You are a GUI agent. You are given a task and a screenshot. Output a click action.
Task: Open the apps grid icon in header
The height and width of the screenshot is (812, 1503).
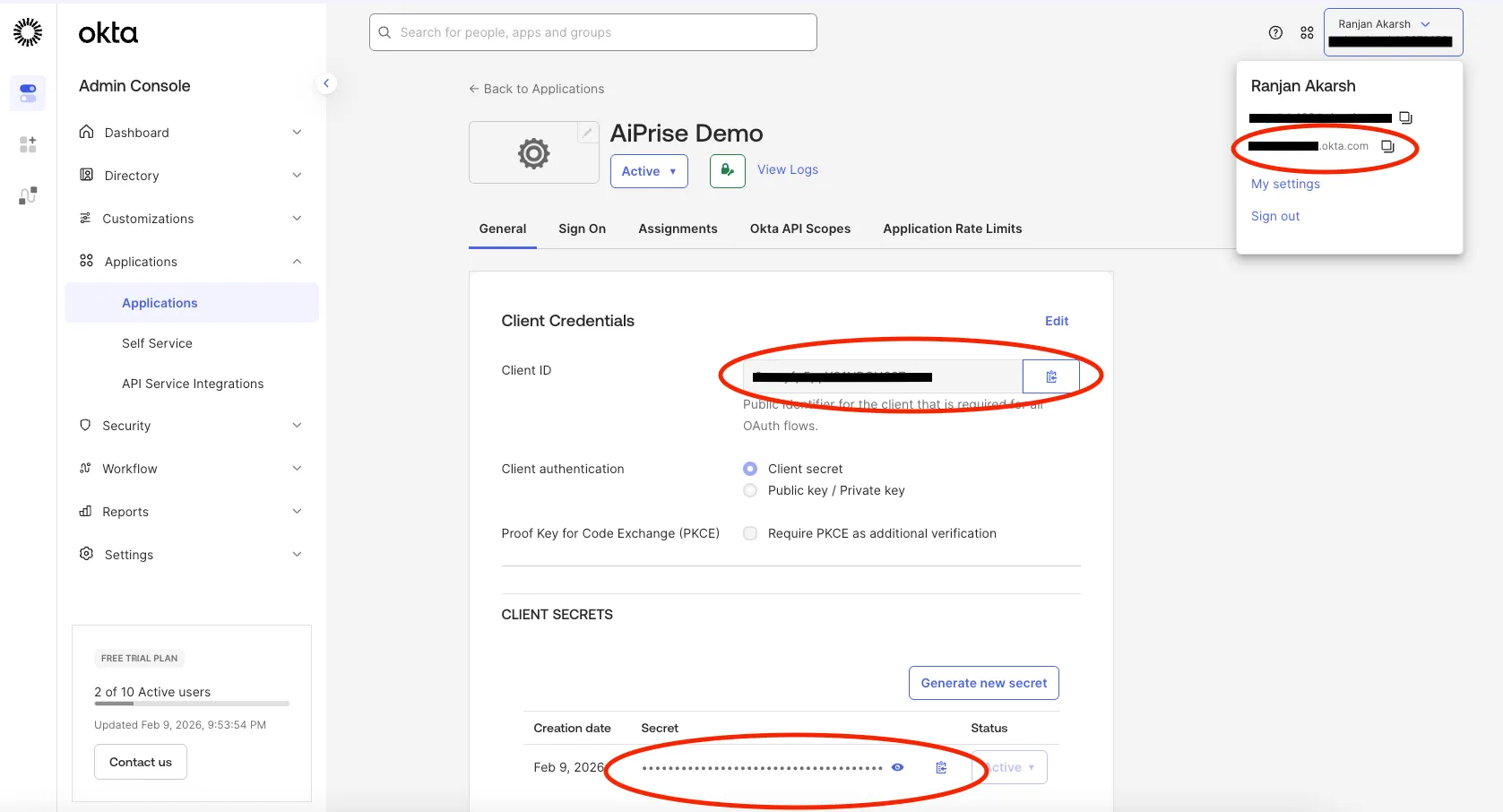point(1307,32)
